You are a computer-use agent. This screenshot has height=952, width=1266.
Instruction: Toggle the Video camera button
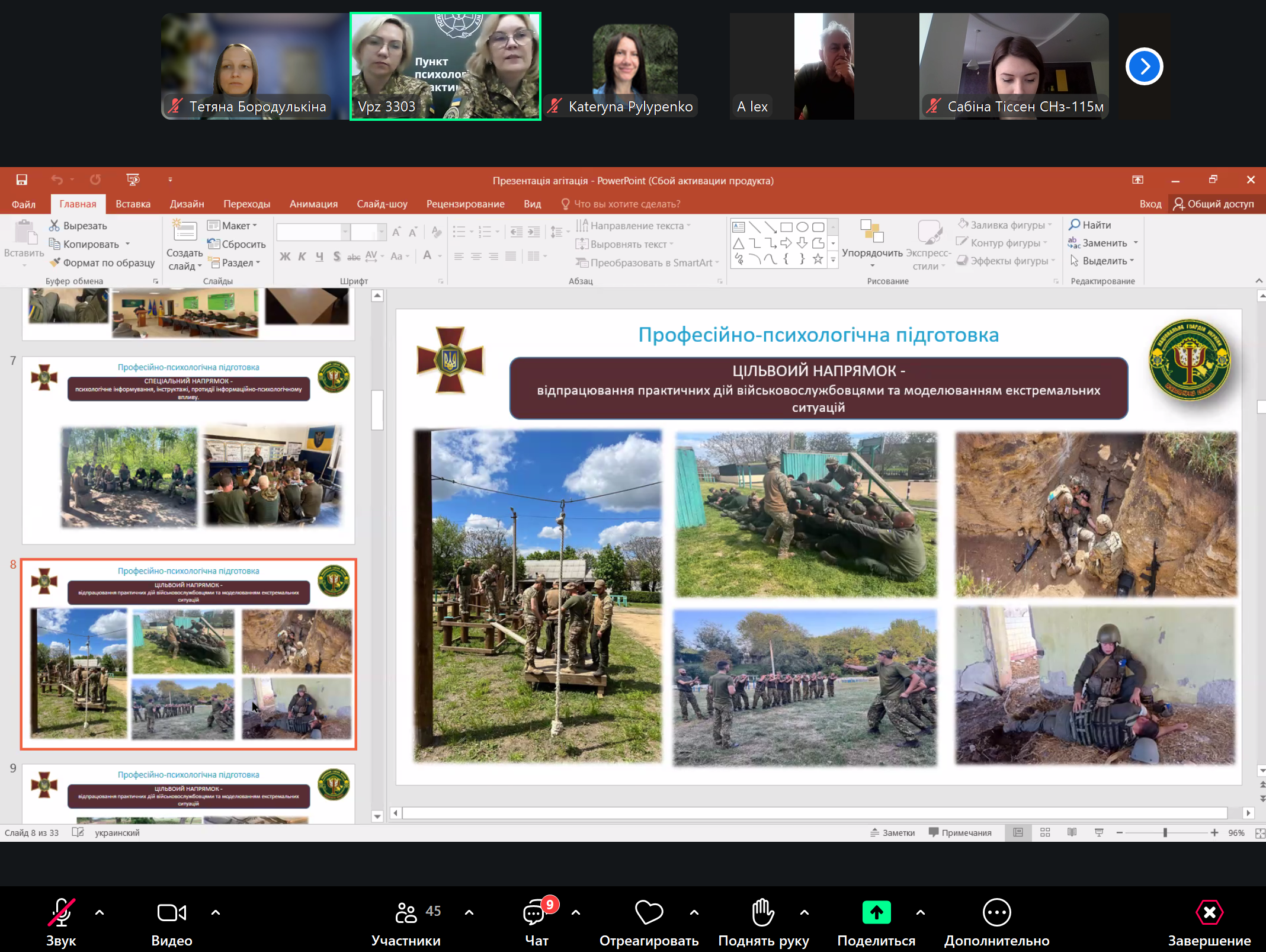[171, 913]
